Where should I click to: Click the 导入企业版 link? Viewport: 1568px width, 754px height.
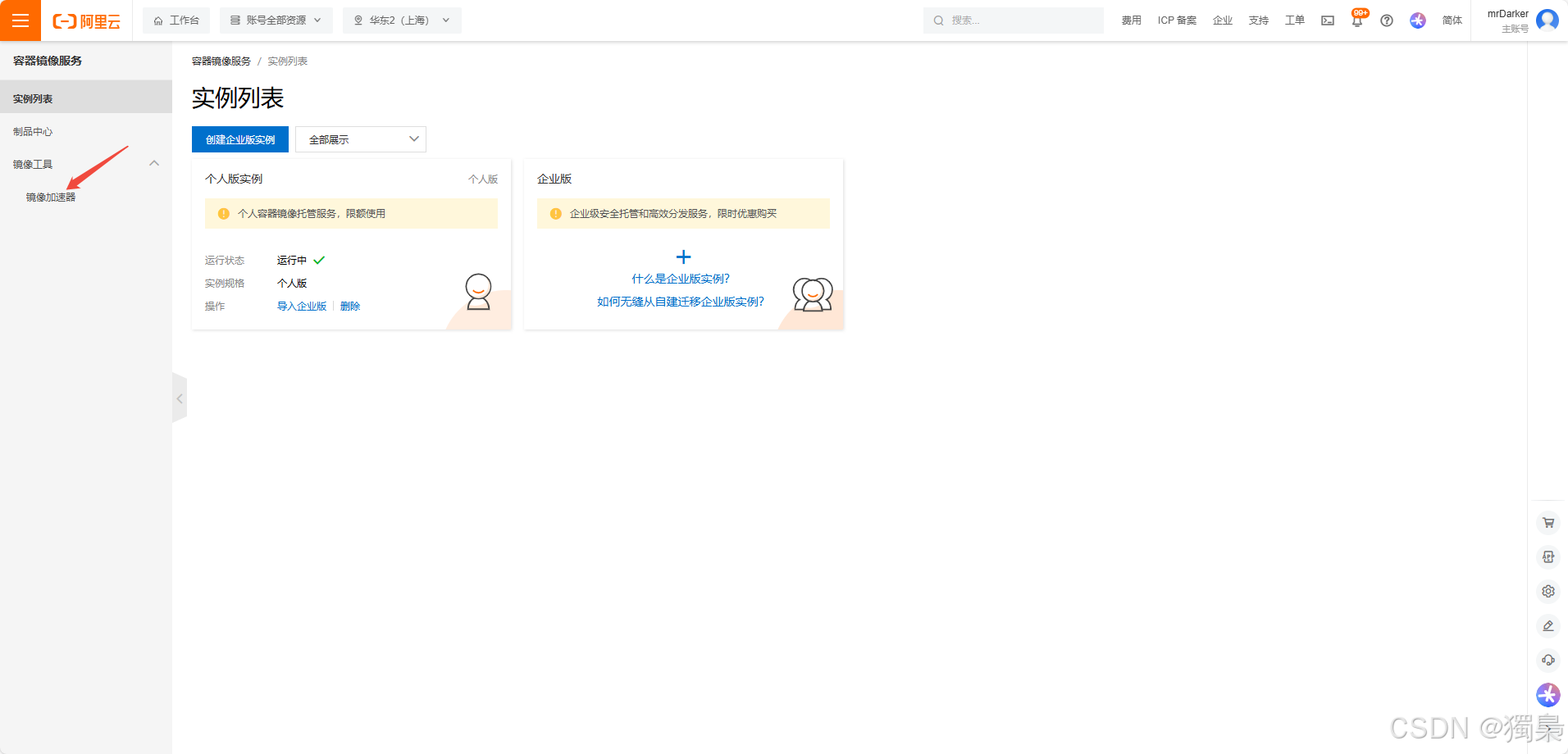[302, 307]
